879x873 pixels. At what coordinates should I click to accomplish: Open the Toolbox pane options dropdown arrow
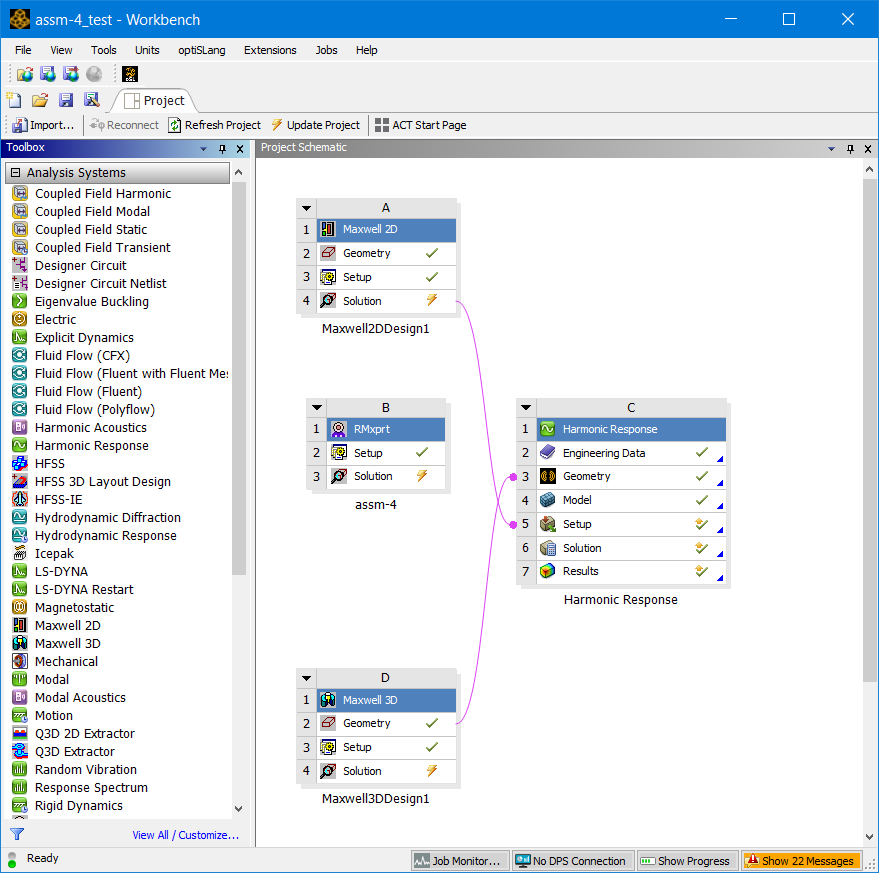203,149
